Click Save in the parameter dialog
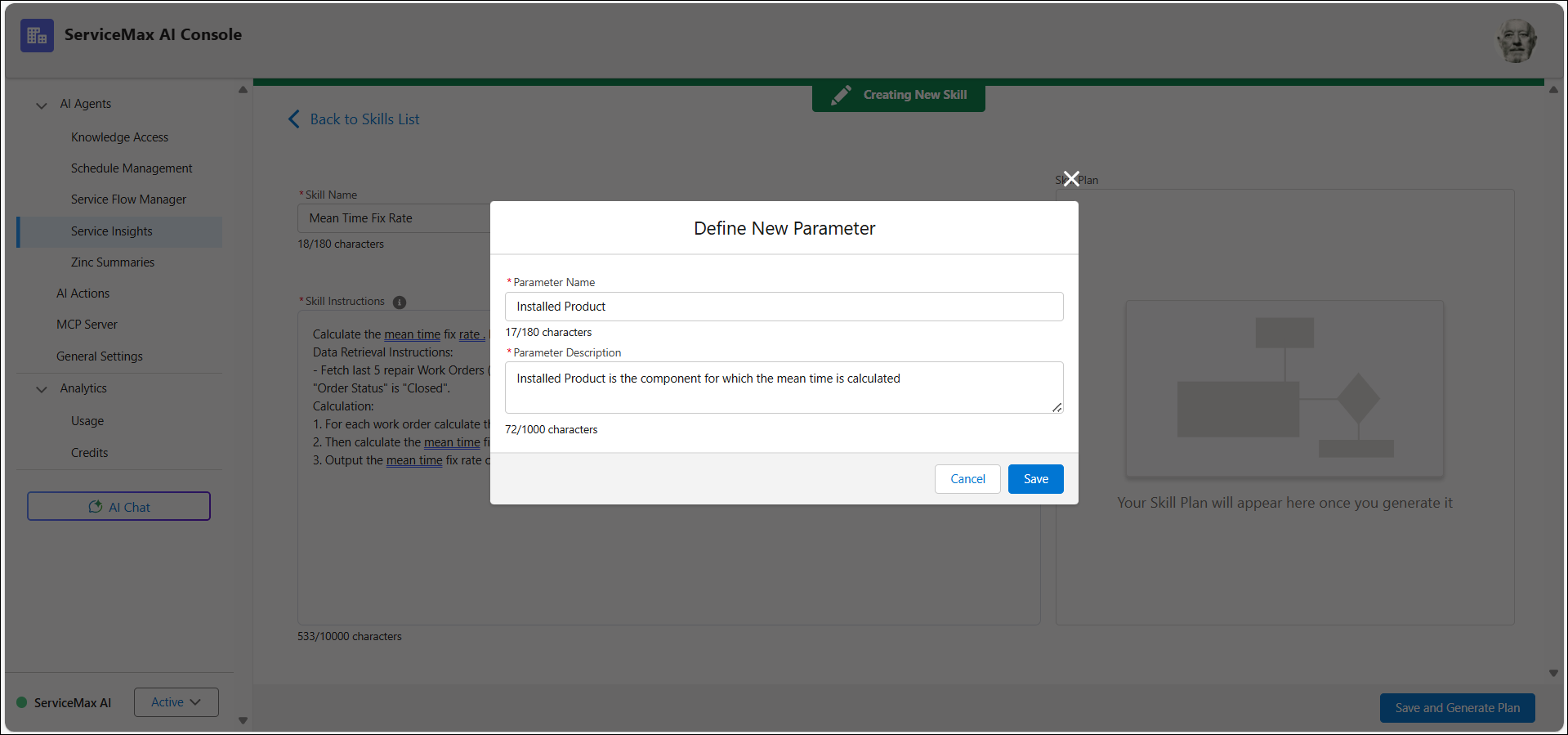The image size is (1568, 735). [1035, 479]
